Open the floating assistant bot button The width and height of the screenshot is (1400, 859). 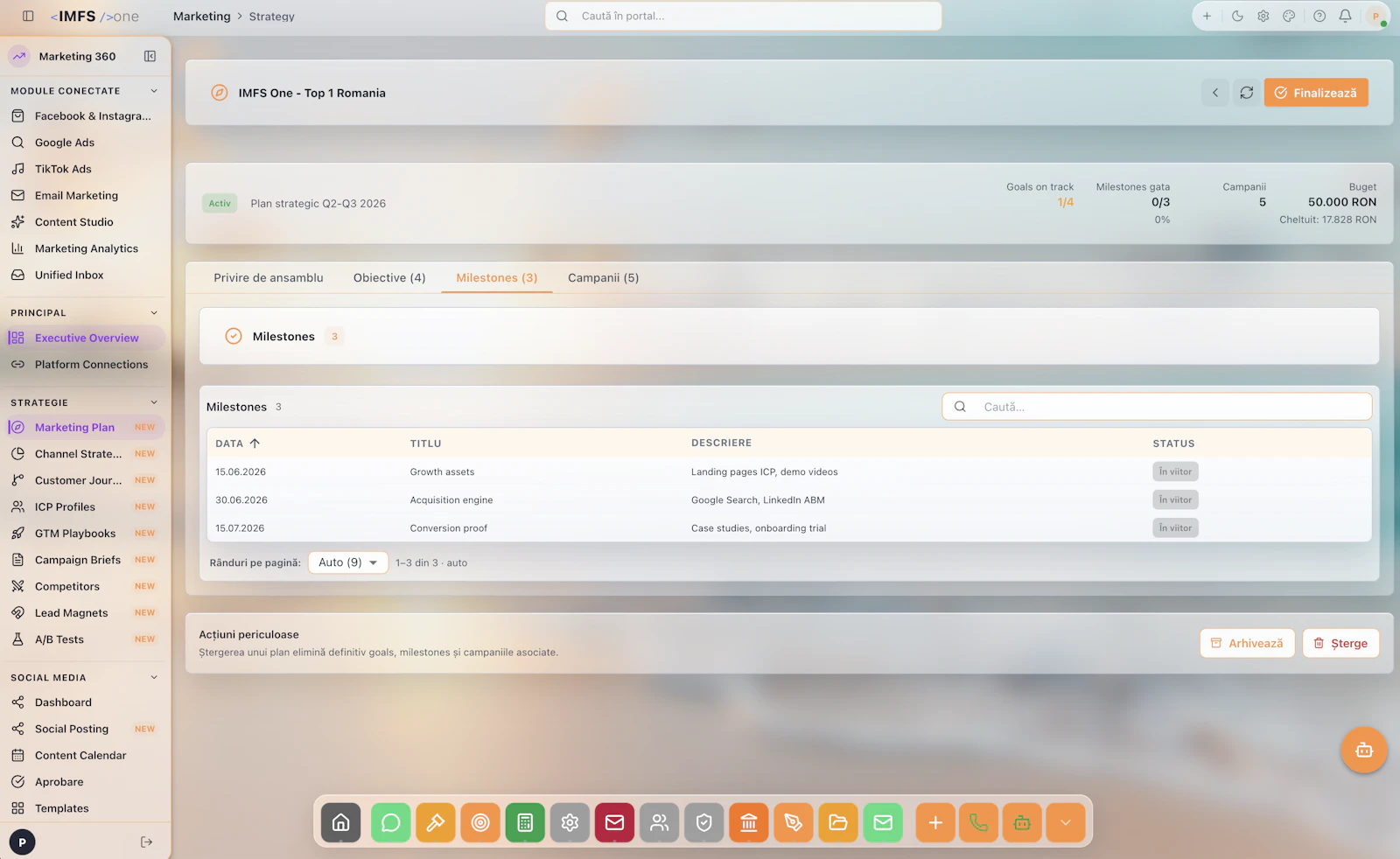(x=1364, y=750)
